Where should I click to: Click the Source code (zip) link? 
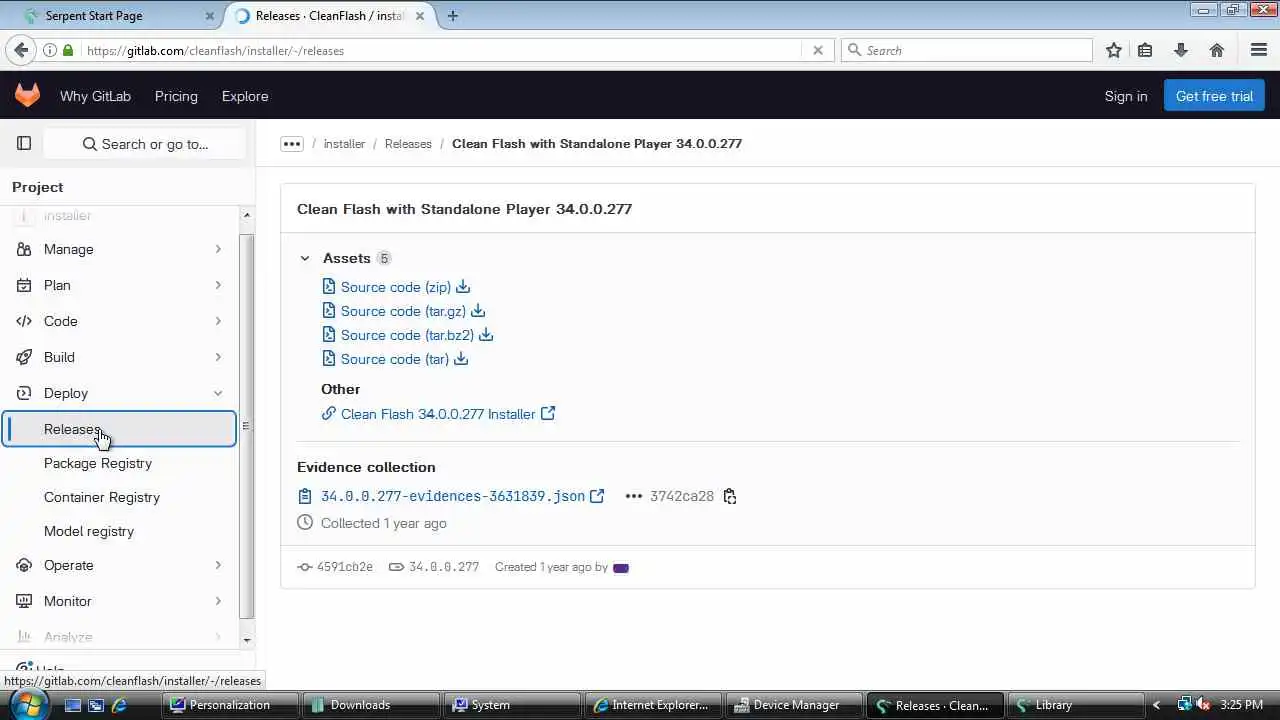coord(396,287)
